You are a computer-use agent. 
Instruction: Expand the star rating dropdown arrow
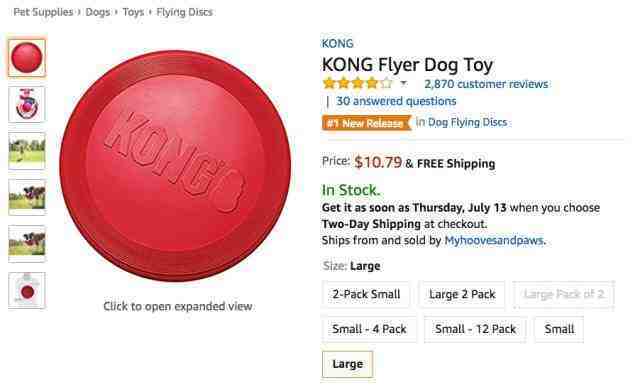click(403, 84)
